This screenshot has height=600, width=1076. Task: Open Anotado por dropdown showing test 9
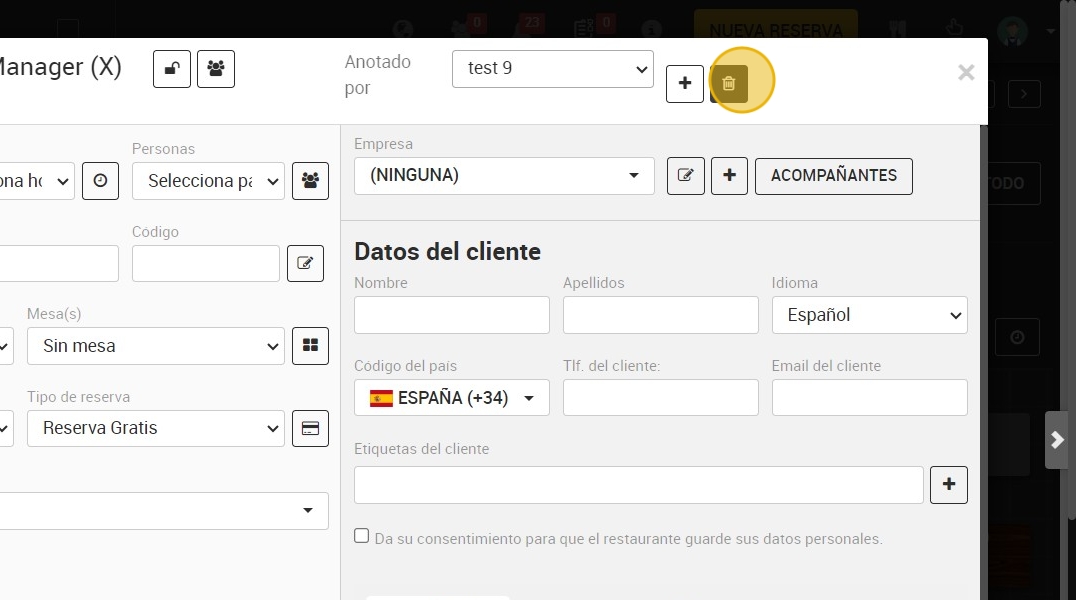[x=552, y=69]
